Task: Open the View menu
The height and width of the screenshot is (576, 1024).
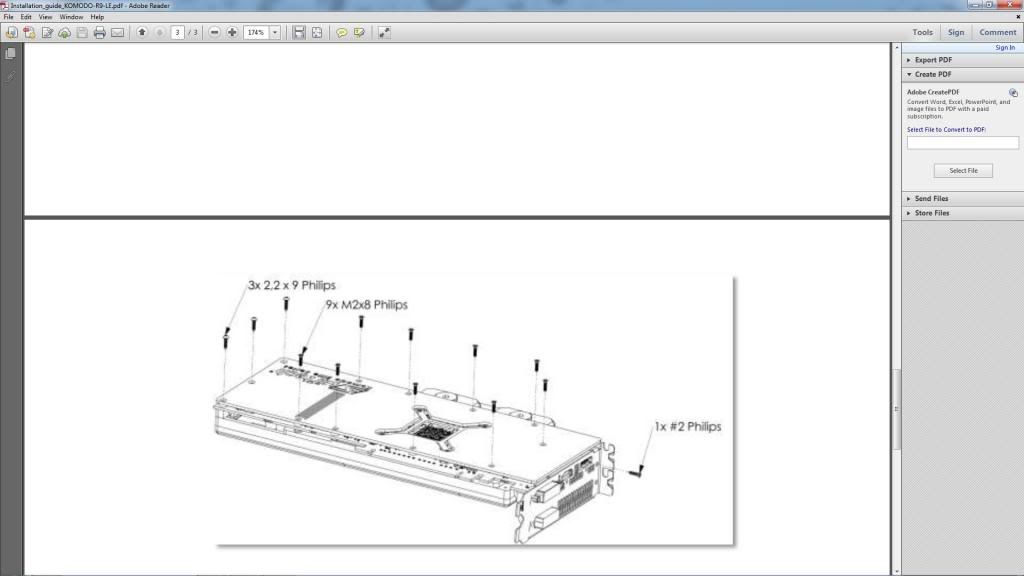Action: [x=45, y=17]
